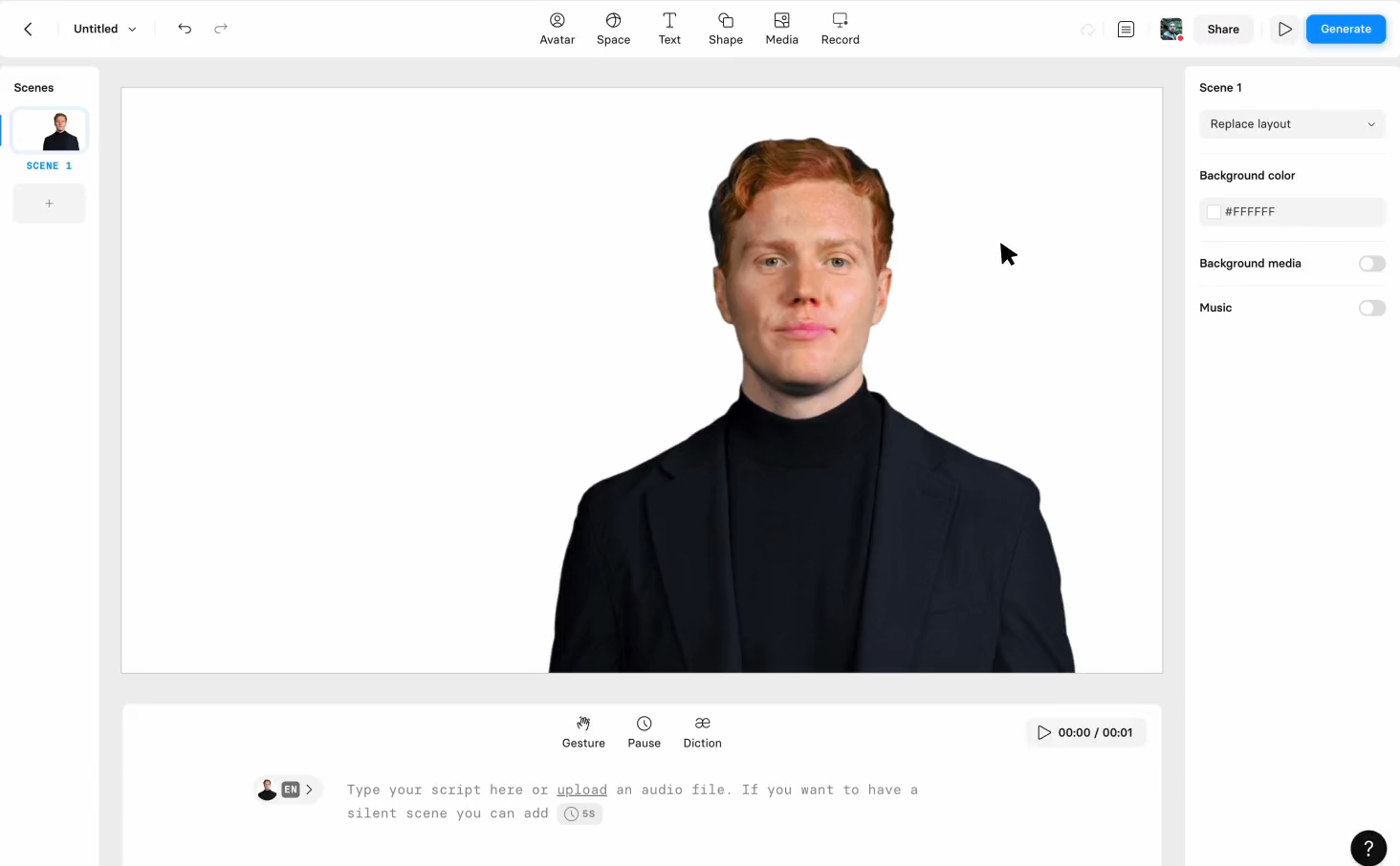Screen dimensions: 1400x866
Task: Click the Share button
Action: 1222,29
